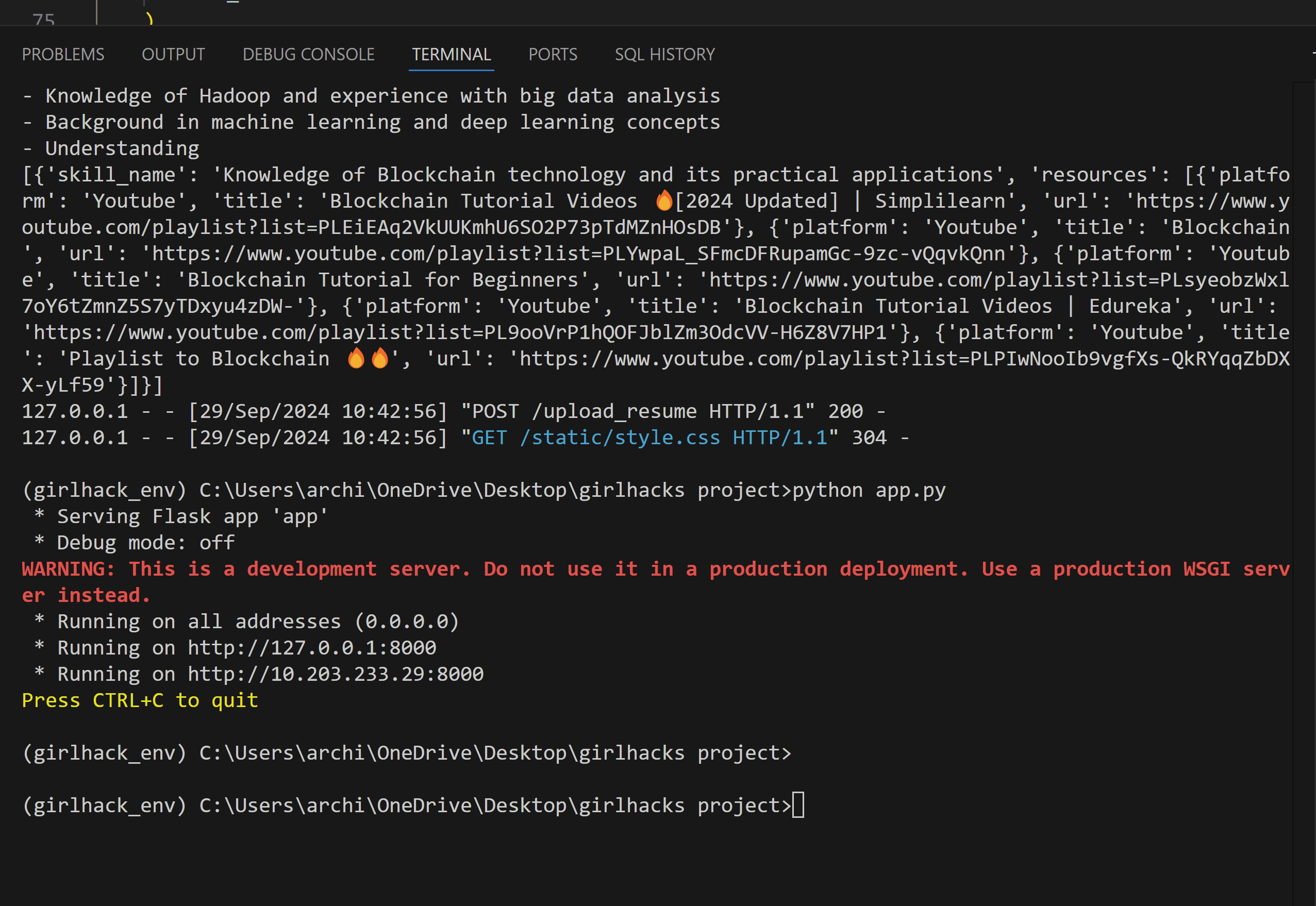Click the terminal cursor at last prompt
Screen dimensions: 1316x906
point(797,805)
